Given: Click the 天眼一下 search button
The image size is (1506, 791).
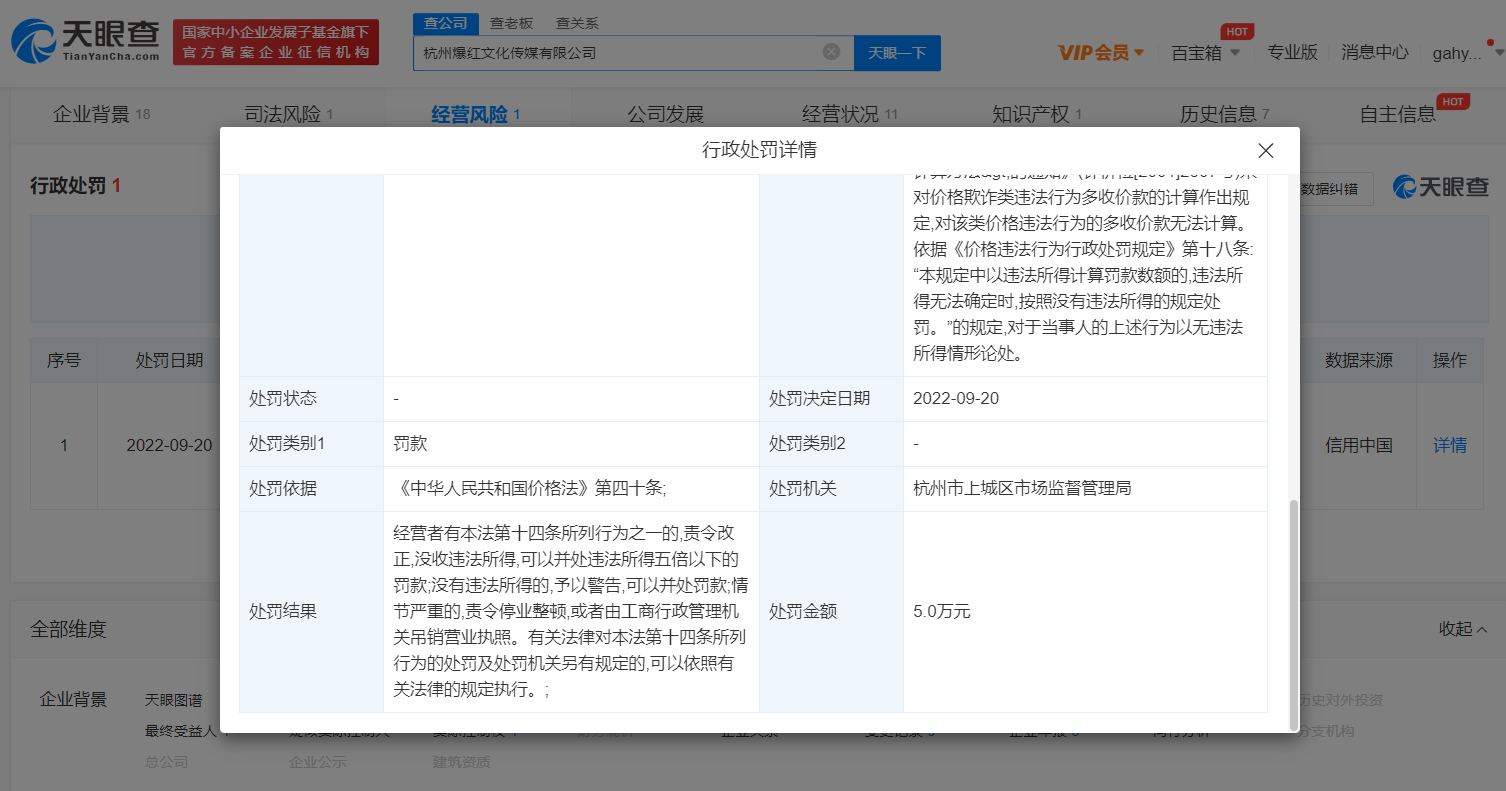Looking at the screenshot, I should click(897, 53).
